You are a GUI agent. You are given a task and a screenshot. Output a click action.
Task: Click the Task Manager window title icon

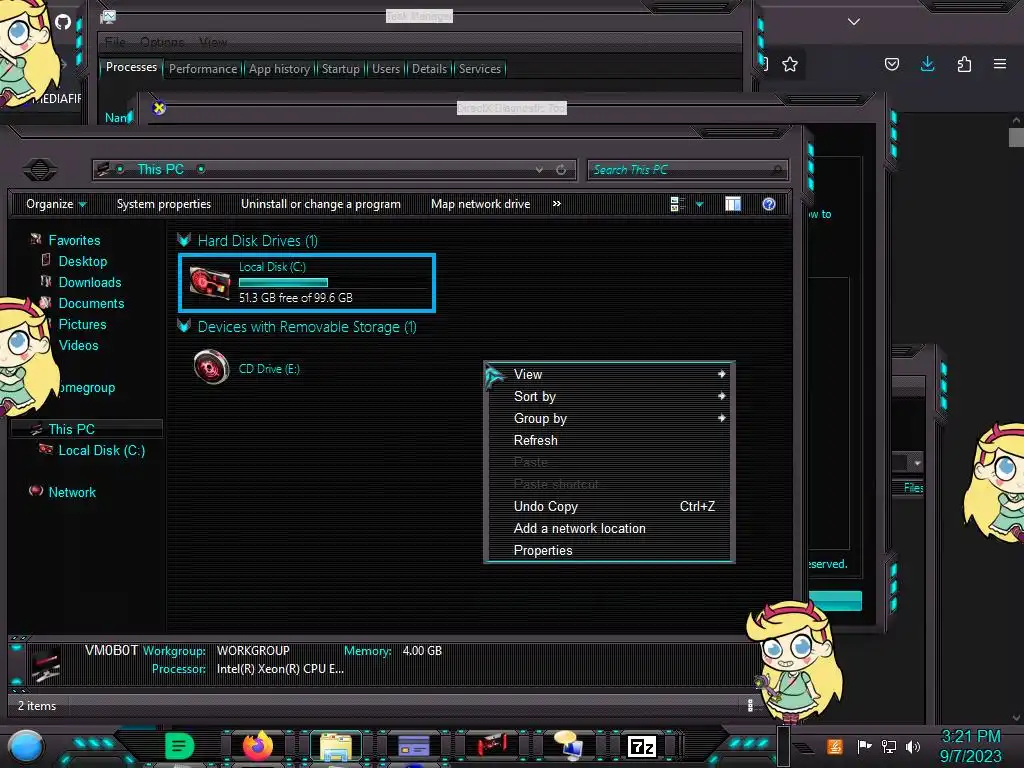click(108, 18)
